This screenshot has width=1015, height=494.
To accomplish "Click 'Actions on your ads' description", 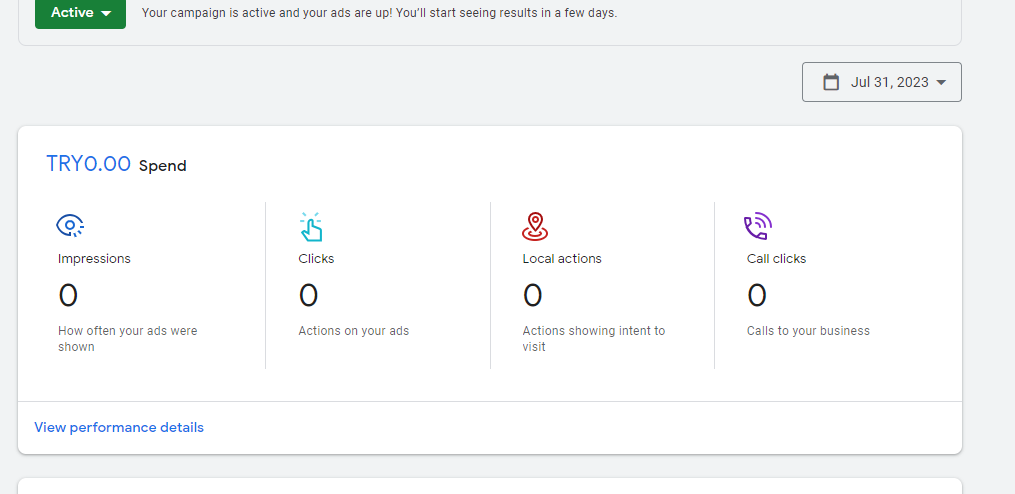I will point(353,331).
